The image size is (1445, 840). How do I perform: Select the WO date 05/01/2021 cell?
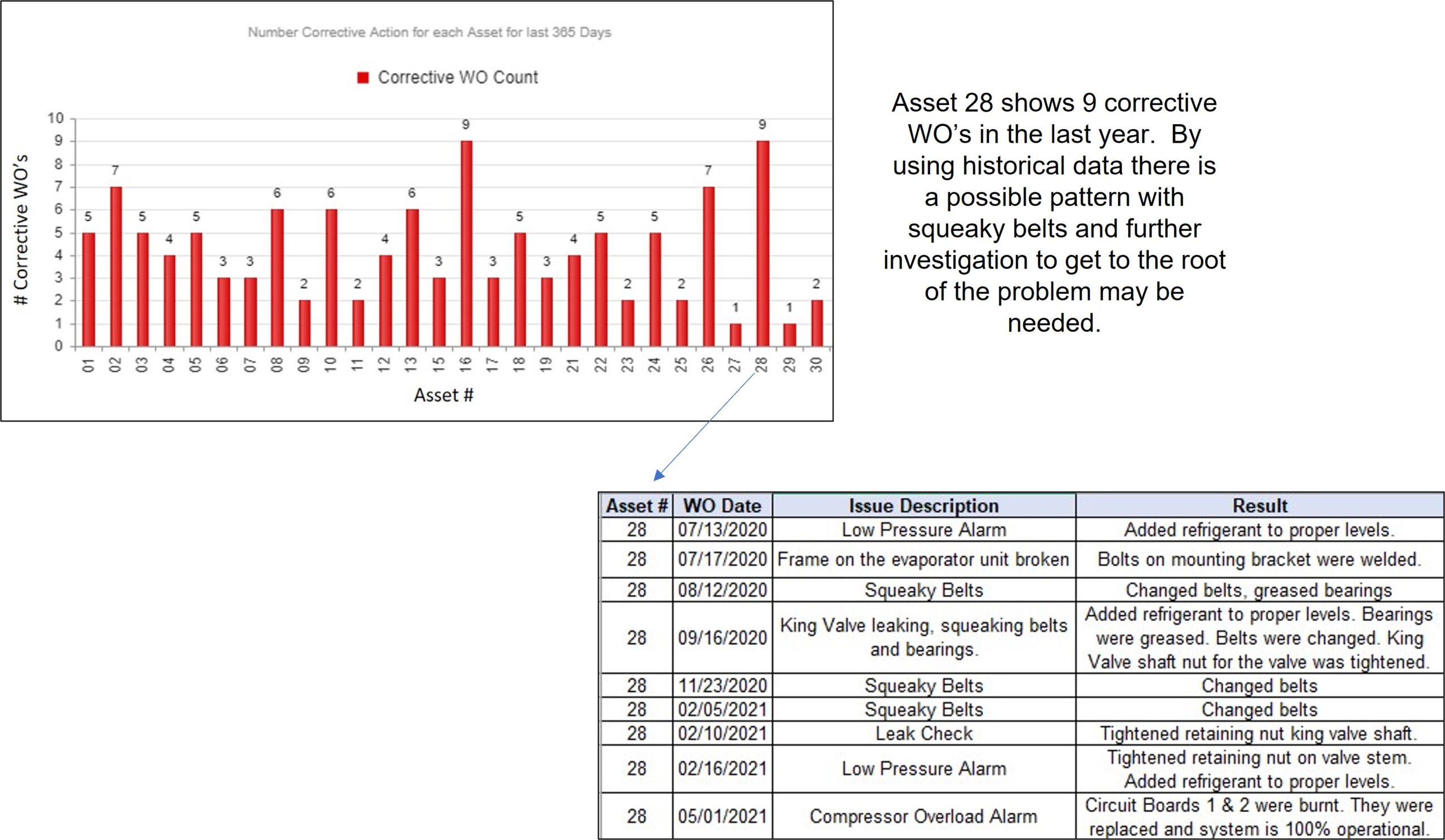click(x=722, y=816)
